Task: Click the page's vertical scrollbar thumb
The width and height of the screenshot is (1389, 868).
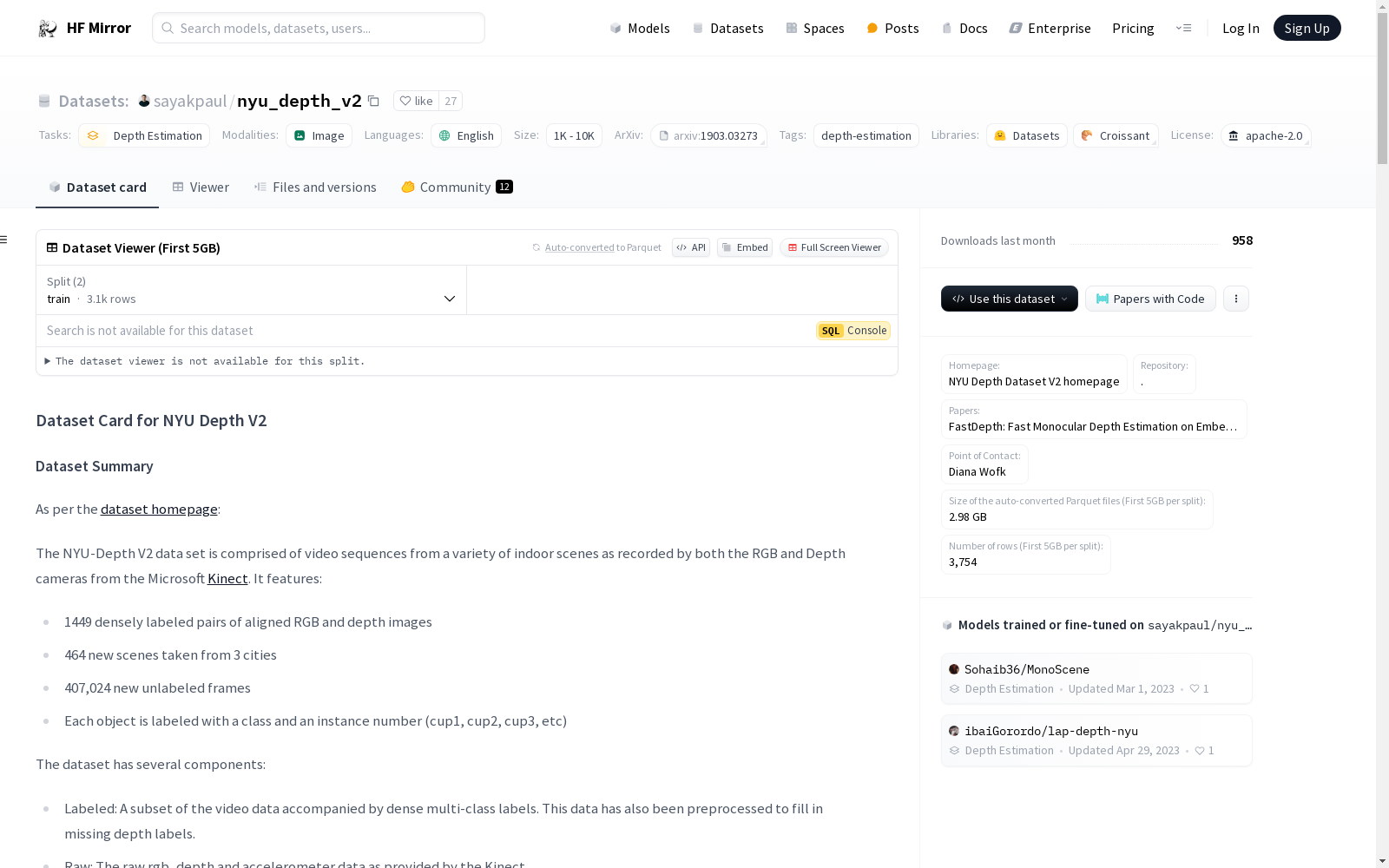Action: tap(1382, 87)
